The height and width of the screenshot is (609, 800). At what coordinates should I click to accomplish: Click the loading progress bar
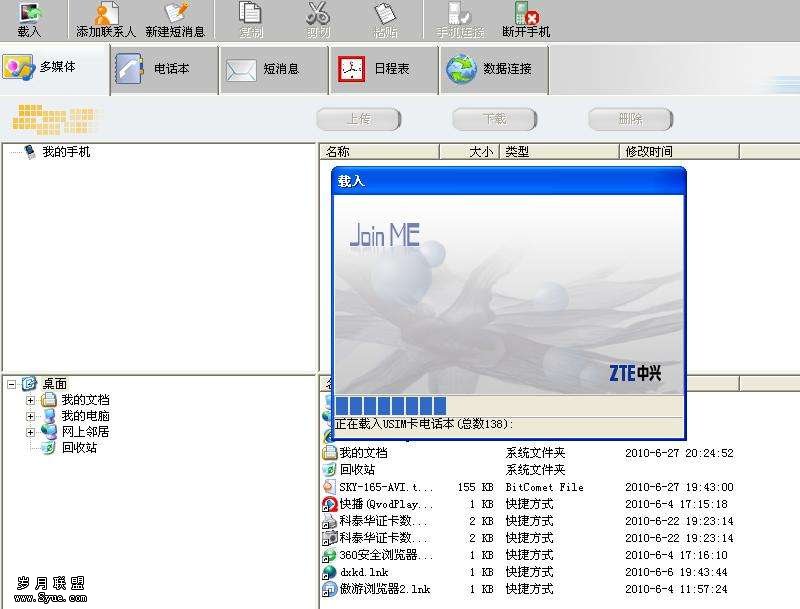[508, 406]
